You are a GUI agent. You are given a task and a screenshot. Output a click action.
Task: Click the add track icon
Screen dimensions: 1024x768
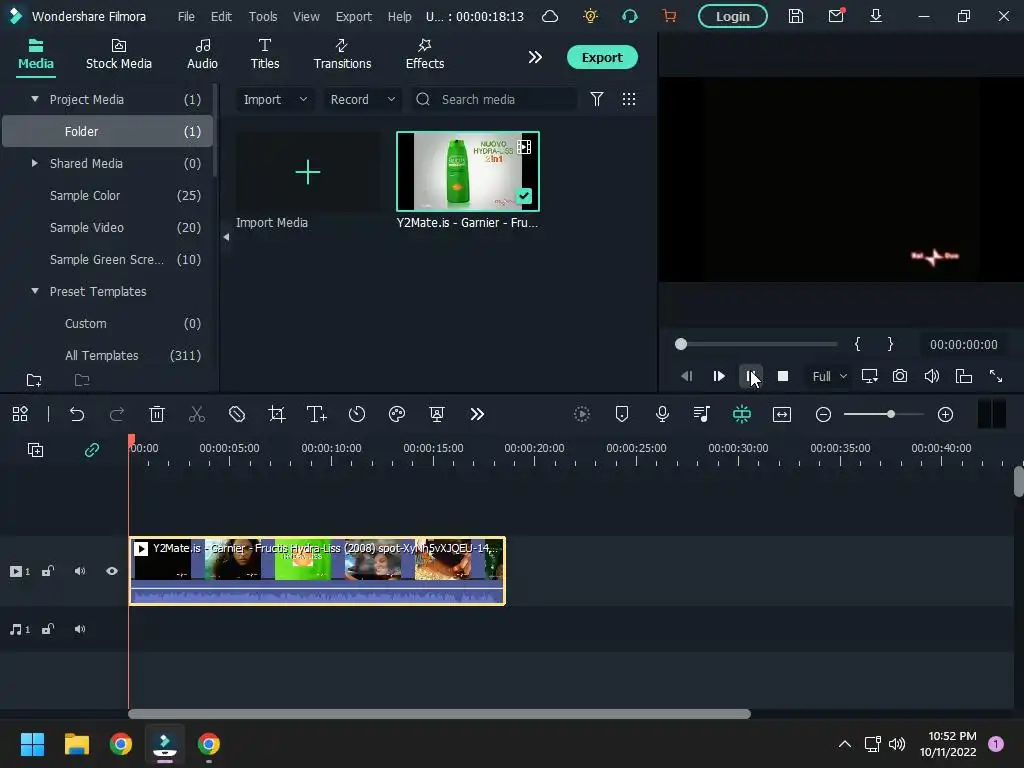[35, 449]
